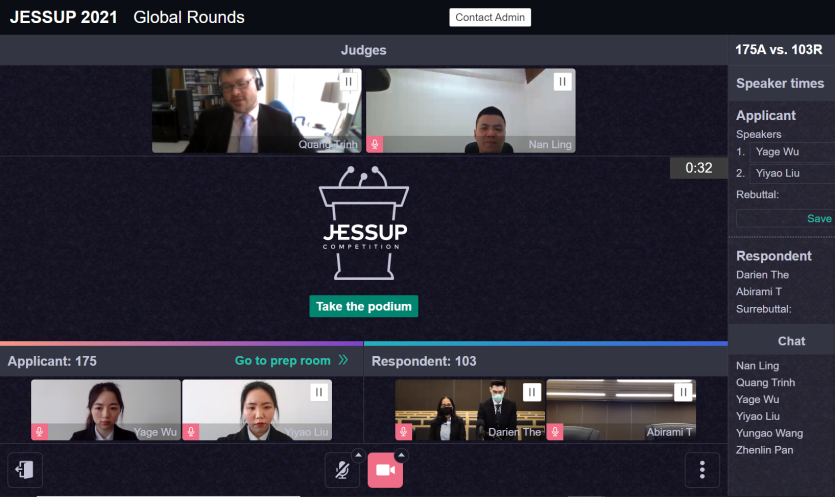Open the Speaker times panel header
Viewport: 835px width, 497px height.
click(x=780, y=83)
